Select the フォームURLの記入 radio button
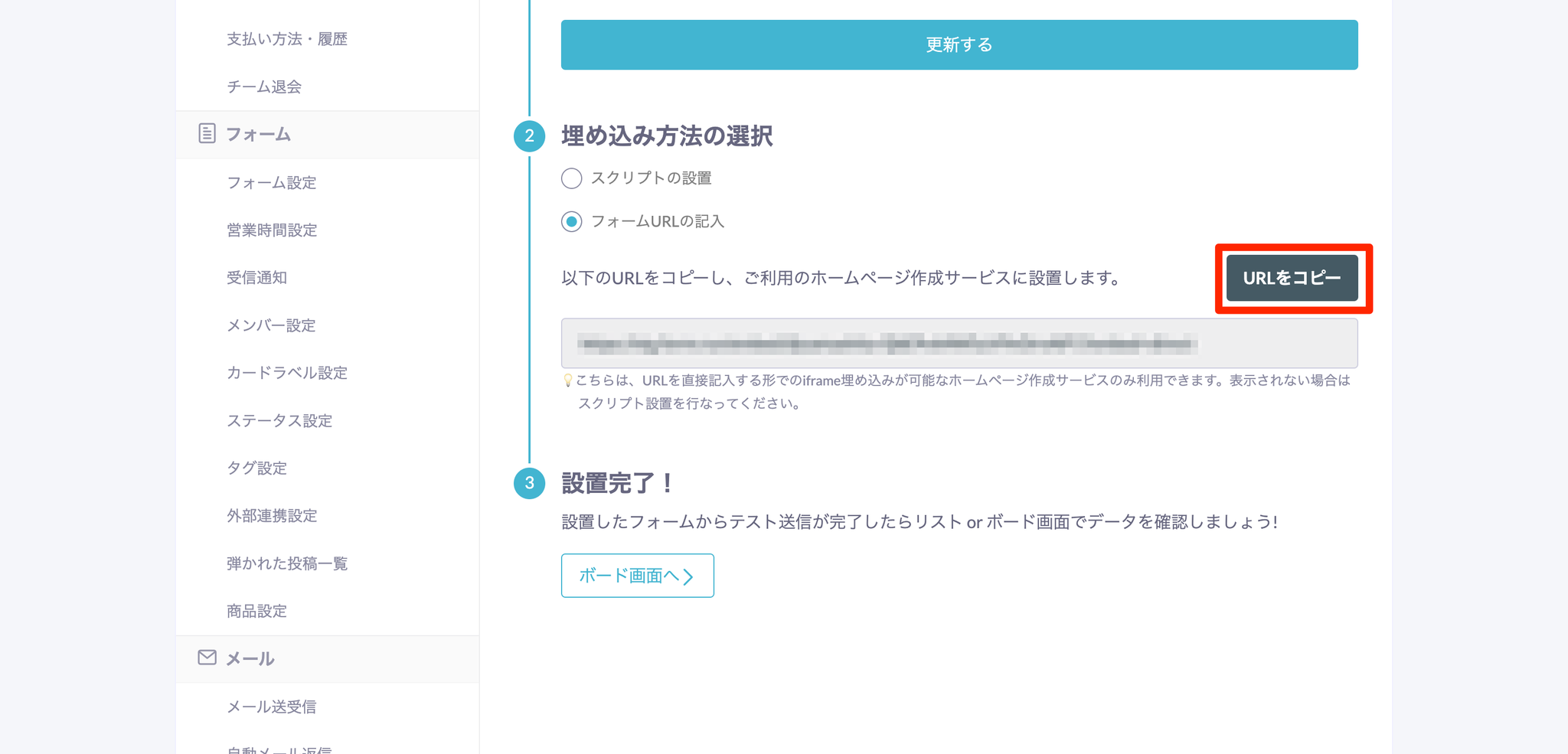This screenshot has height=754, width=1568. click(x=571, y=222)
